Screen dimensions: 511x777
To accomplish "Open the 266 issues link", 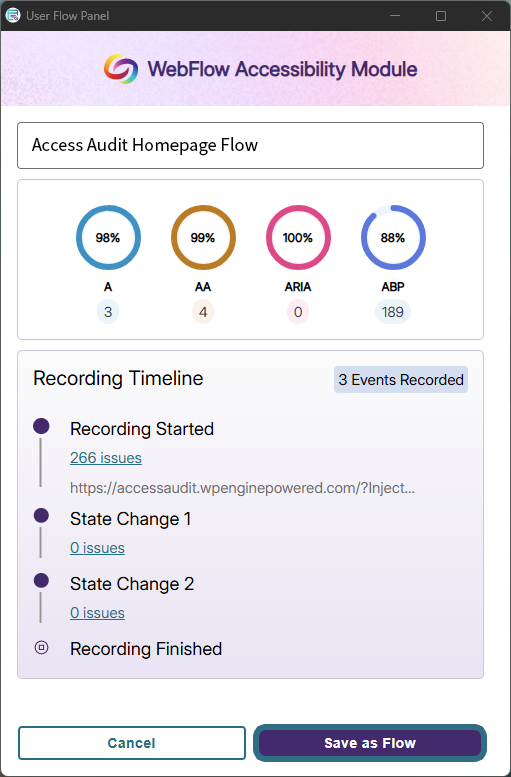I will 106,458.
